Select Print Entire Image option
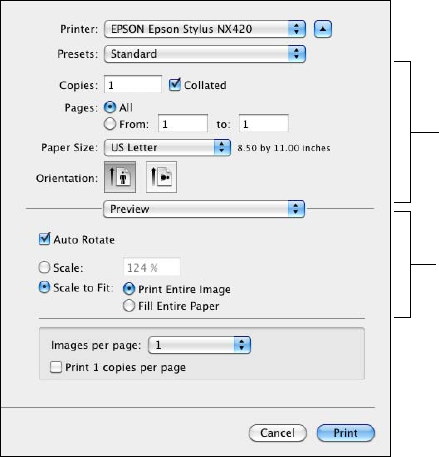Screen dimensions: 439x457 (x=129, y=289)
